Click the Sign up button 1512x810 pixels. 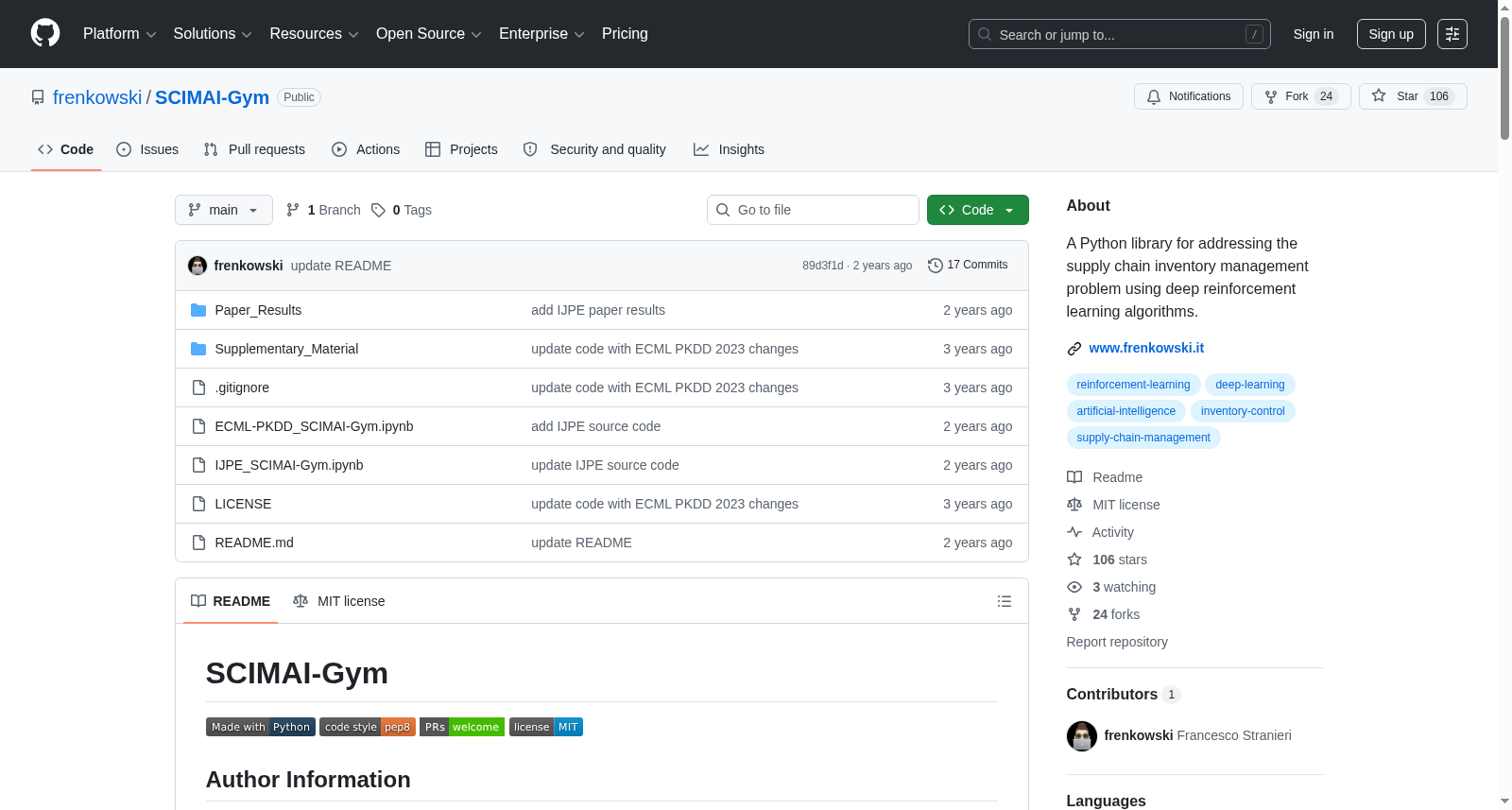(x=1391, y=34)
